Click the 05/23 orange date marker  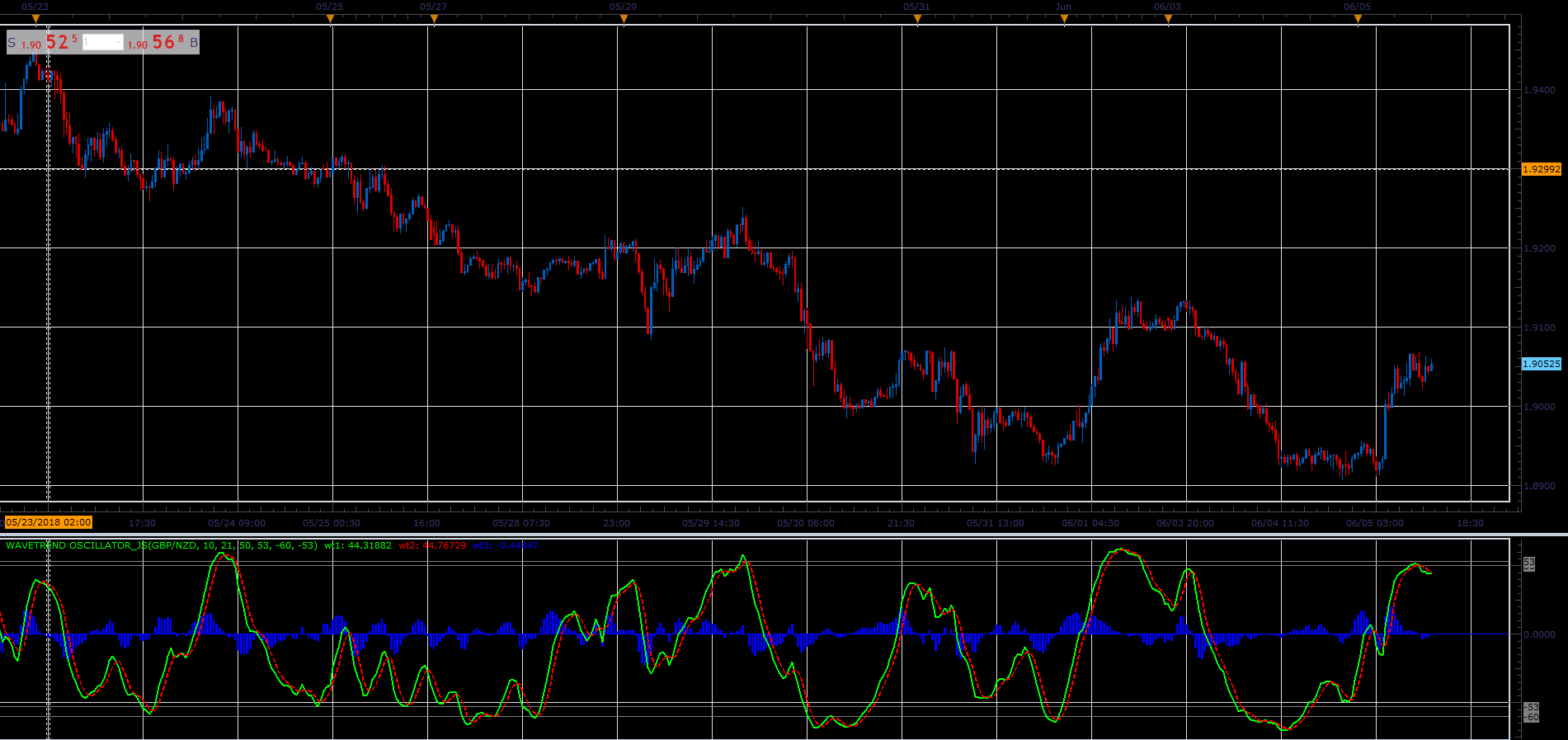(35, 18)
